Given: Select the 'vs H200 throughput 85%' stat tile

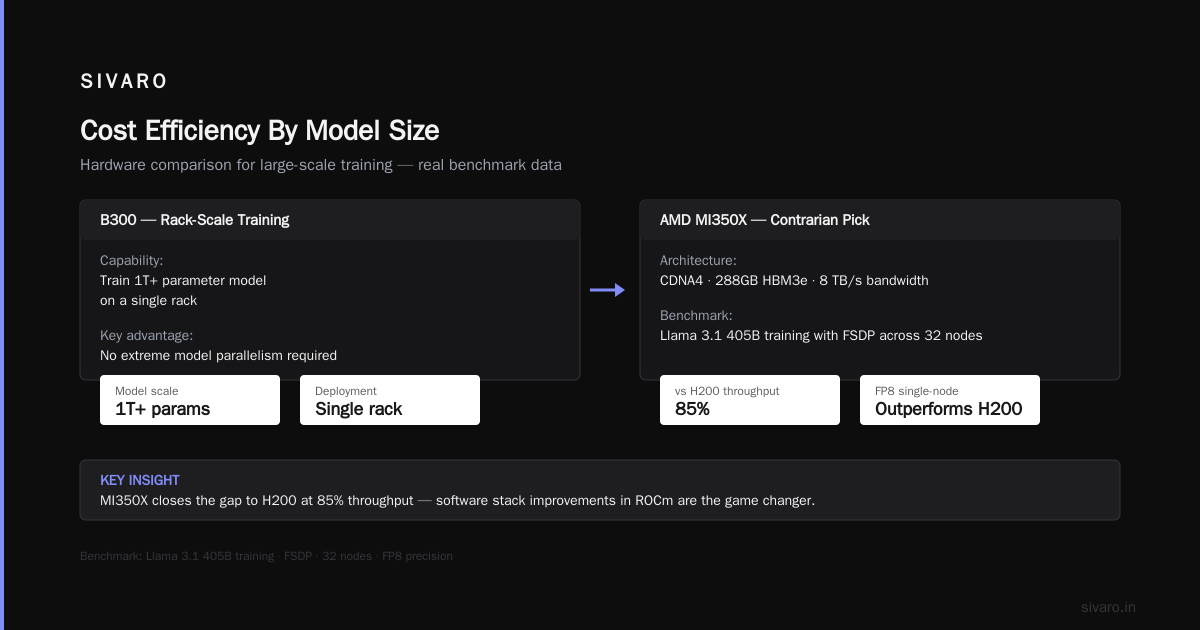Looking at the screenshot, I should [x=750, y=400].
